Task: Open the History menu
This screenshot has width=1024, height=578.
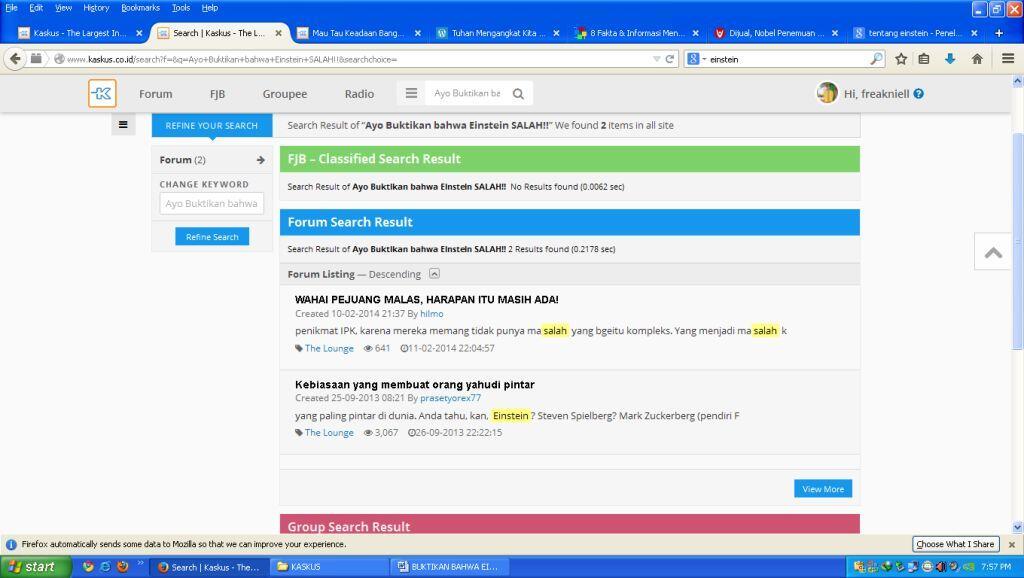Action: tap(96, 8)
